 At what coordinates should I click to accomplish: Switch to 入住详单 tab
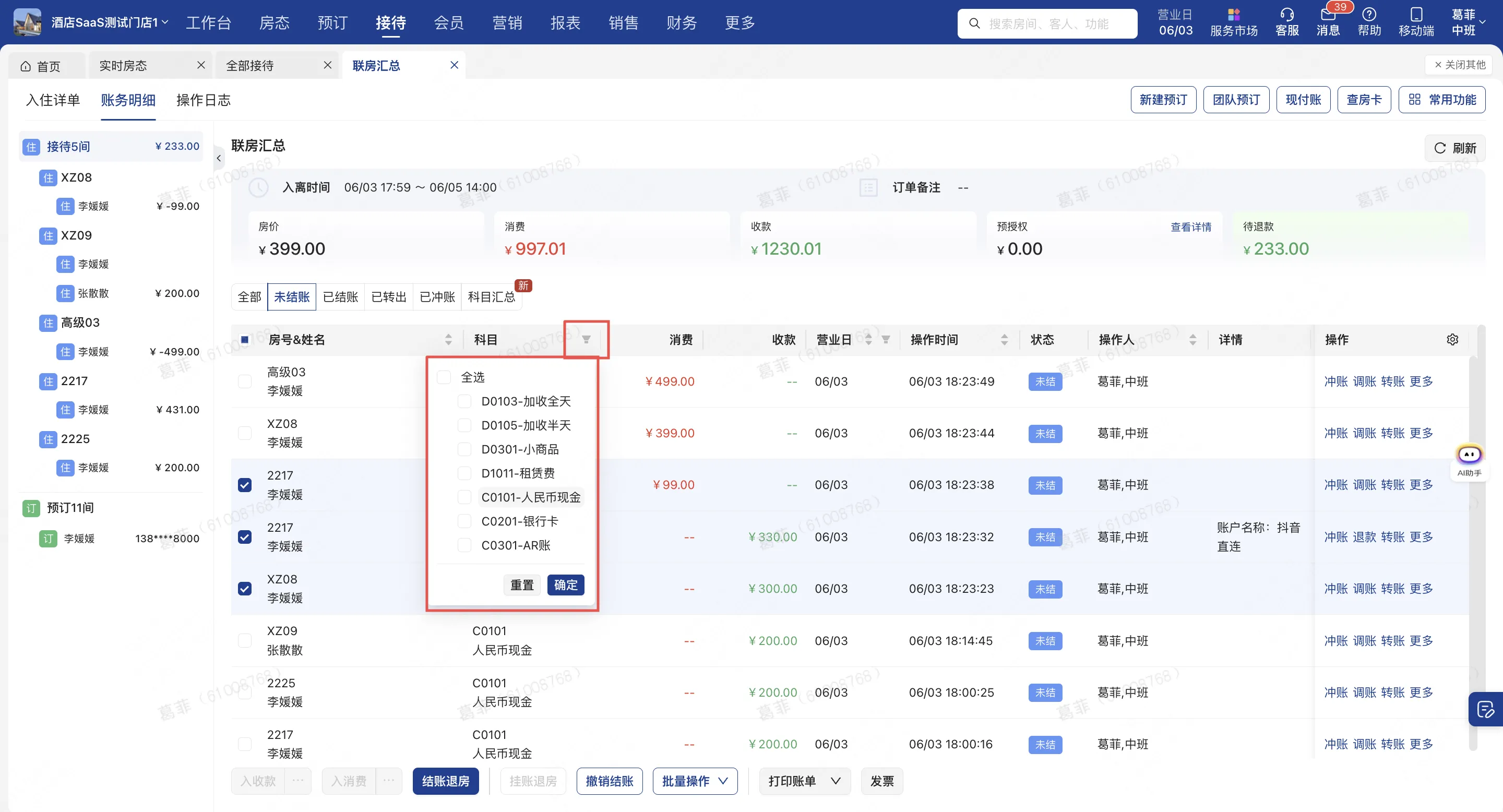(53, 100)
